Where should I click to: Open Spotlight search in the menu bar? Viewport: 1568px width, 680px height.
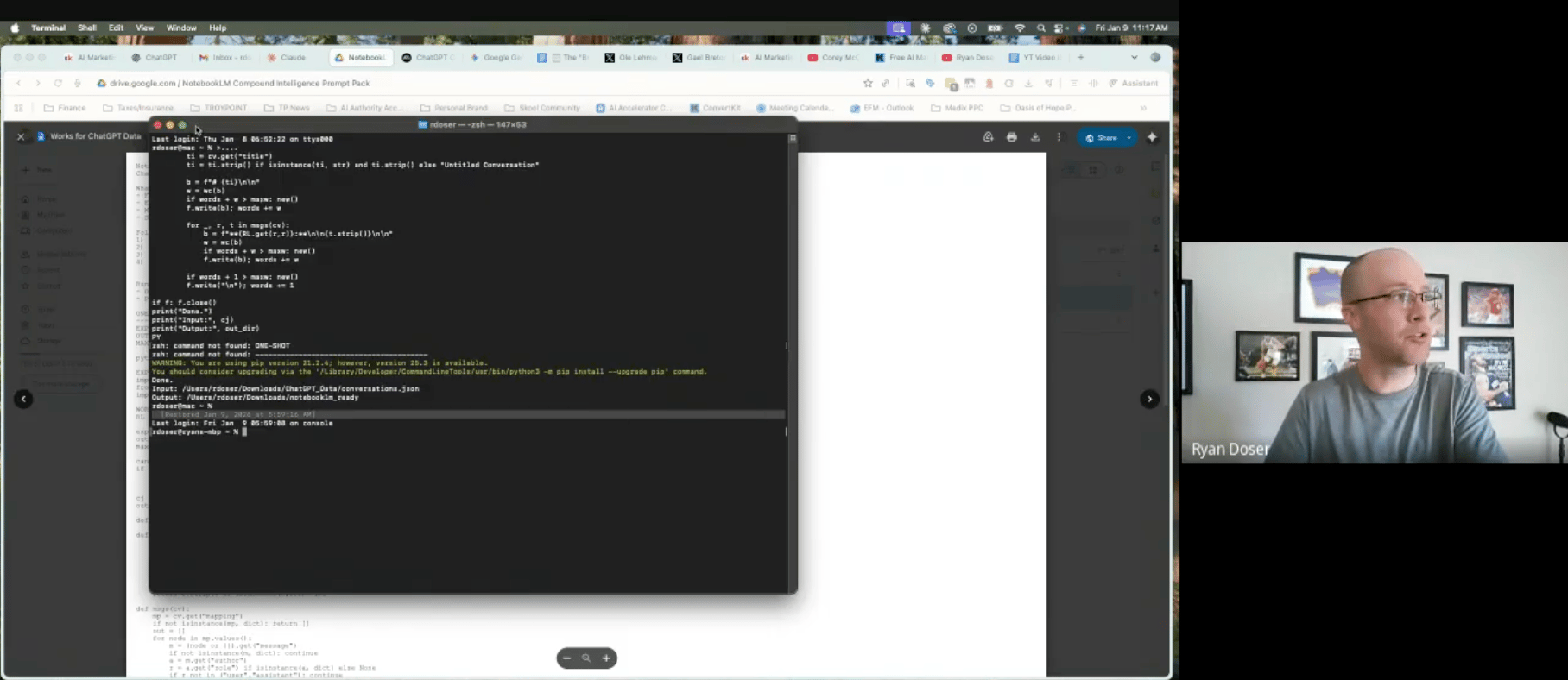tap(1040, 28)
